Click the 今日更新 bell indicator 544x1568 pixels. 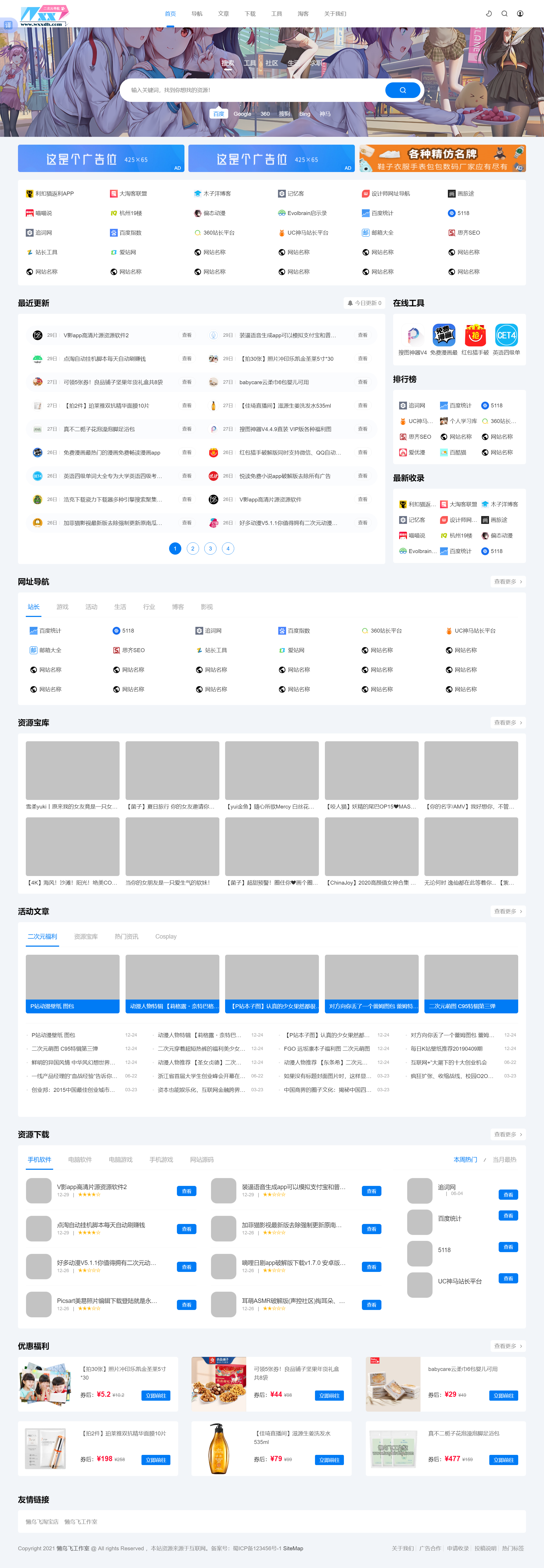364,303
